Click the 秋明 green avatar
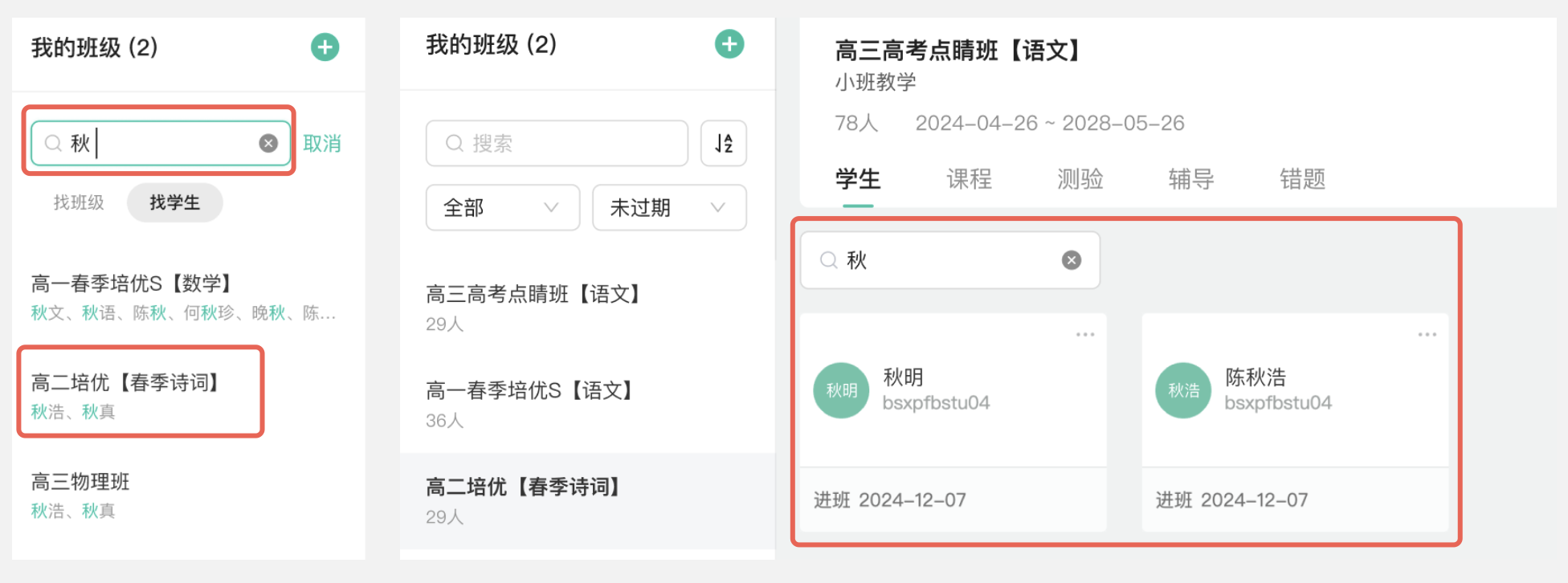Screen dimensions: 1568x583 (x=842, y=390)
